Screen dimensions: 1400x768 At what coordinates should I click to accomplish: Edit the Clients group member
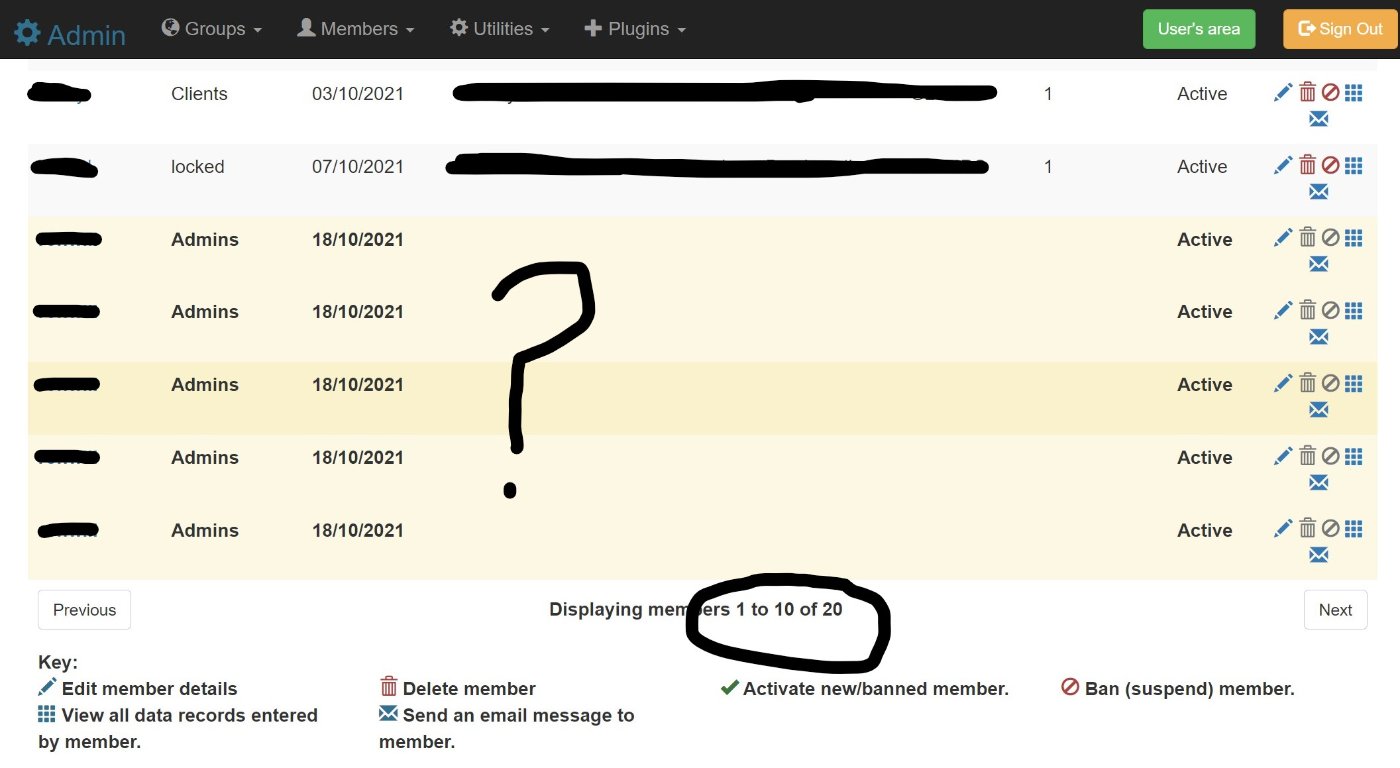(1283, 93)
